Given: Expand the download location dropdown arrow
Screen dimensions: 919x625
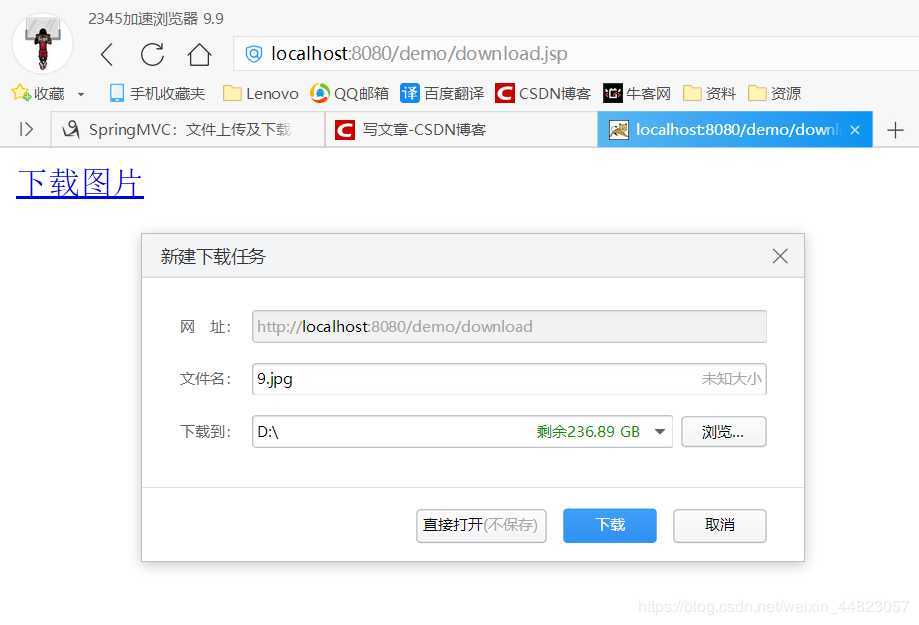Looking at the screenshot, I should point(660,432).
